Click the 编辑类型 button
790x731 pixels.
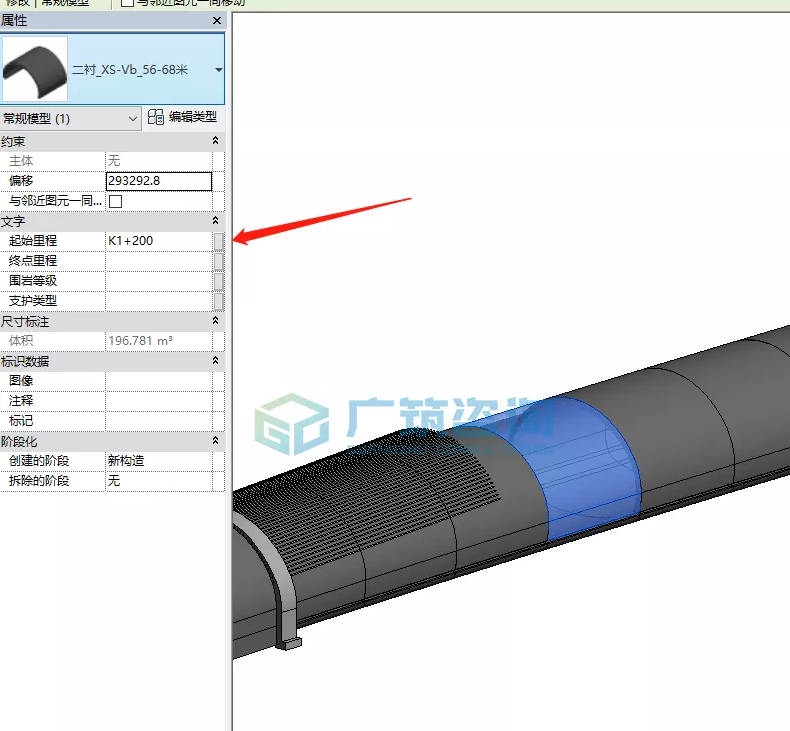pos(182,117)
